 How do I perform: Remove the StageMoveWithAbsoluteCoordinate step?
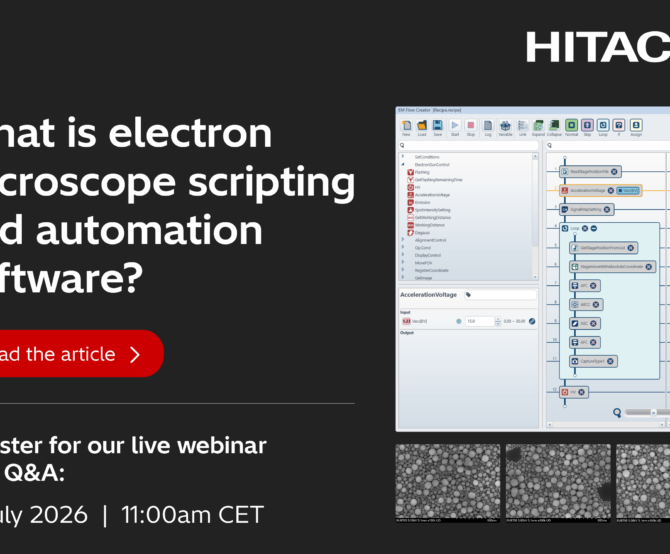pos(649,267)
